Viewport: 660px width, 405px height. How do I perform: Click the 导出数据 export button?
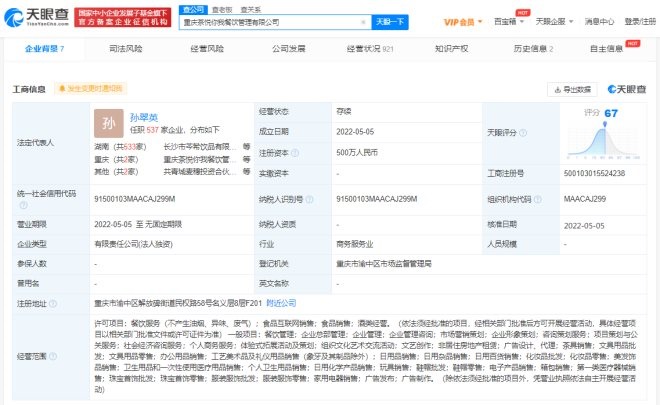(571, 89)
